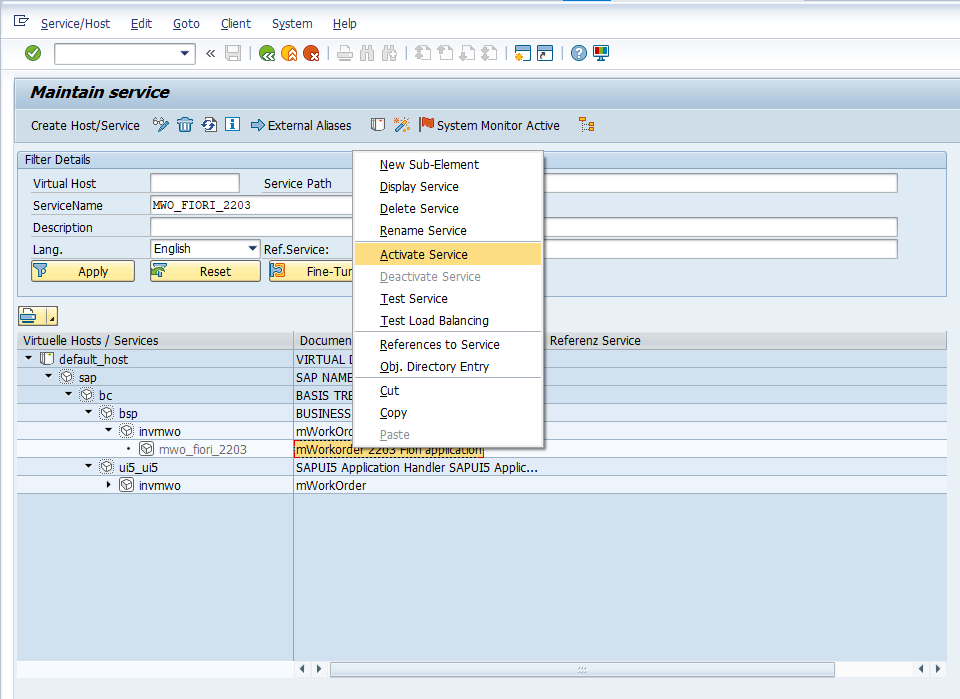960x699 pixels.
Task: Collapse the default_host tree node
Action: point(29,359)
